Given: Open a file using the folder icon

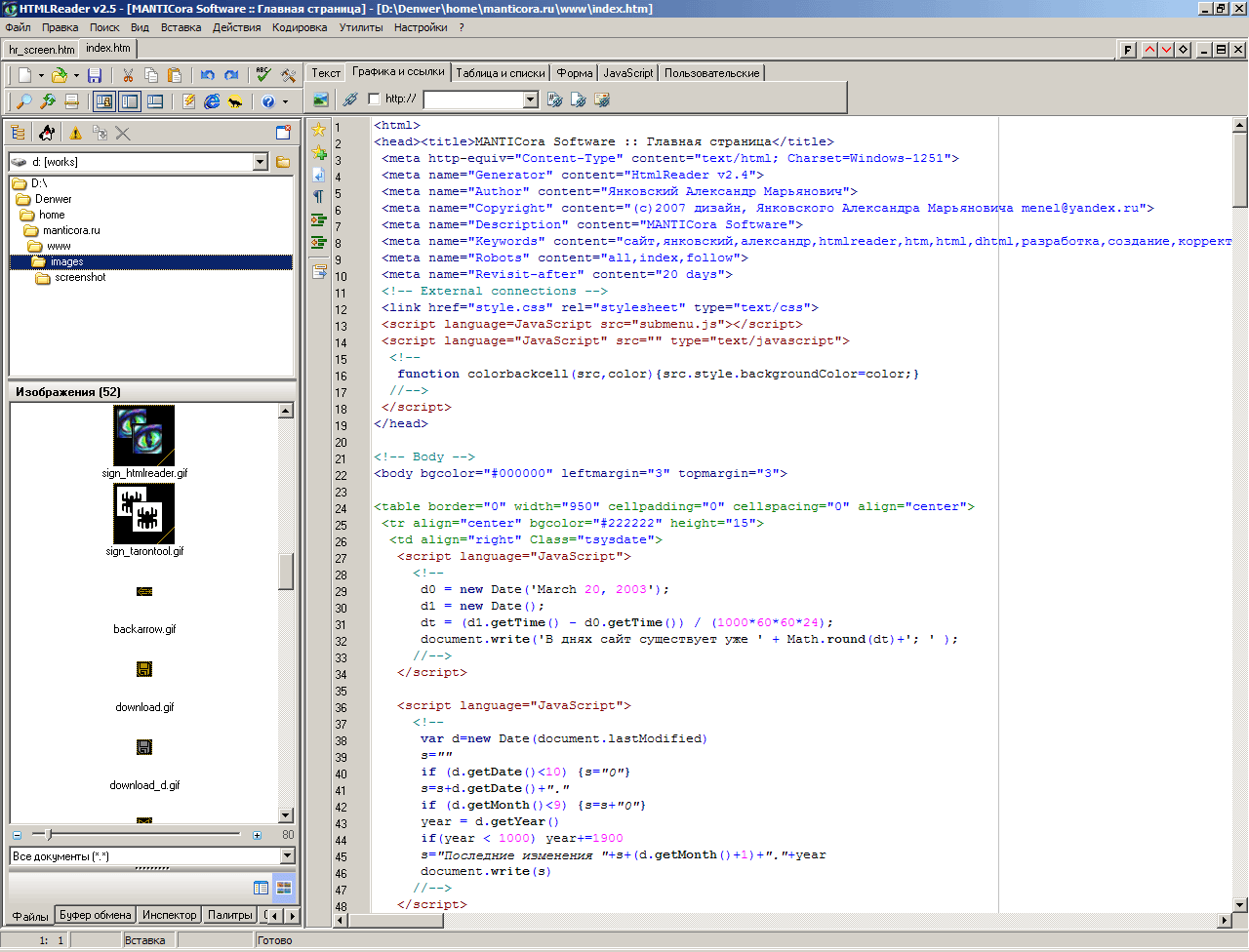Looking at the screenshot, I should click(60, 75).
